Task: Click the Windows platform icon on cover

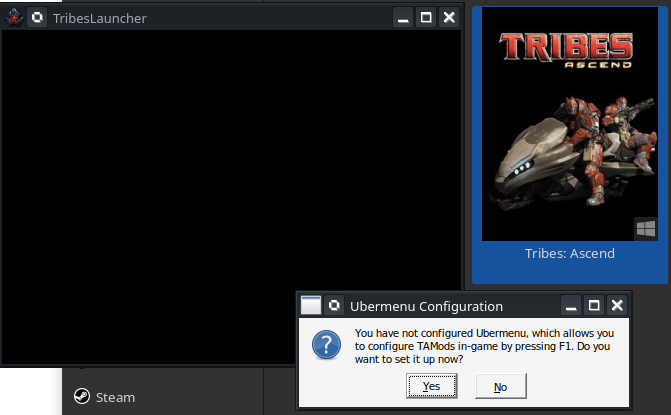Action: (646, 228)
